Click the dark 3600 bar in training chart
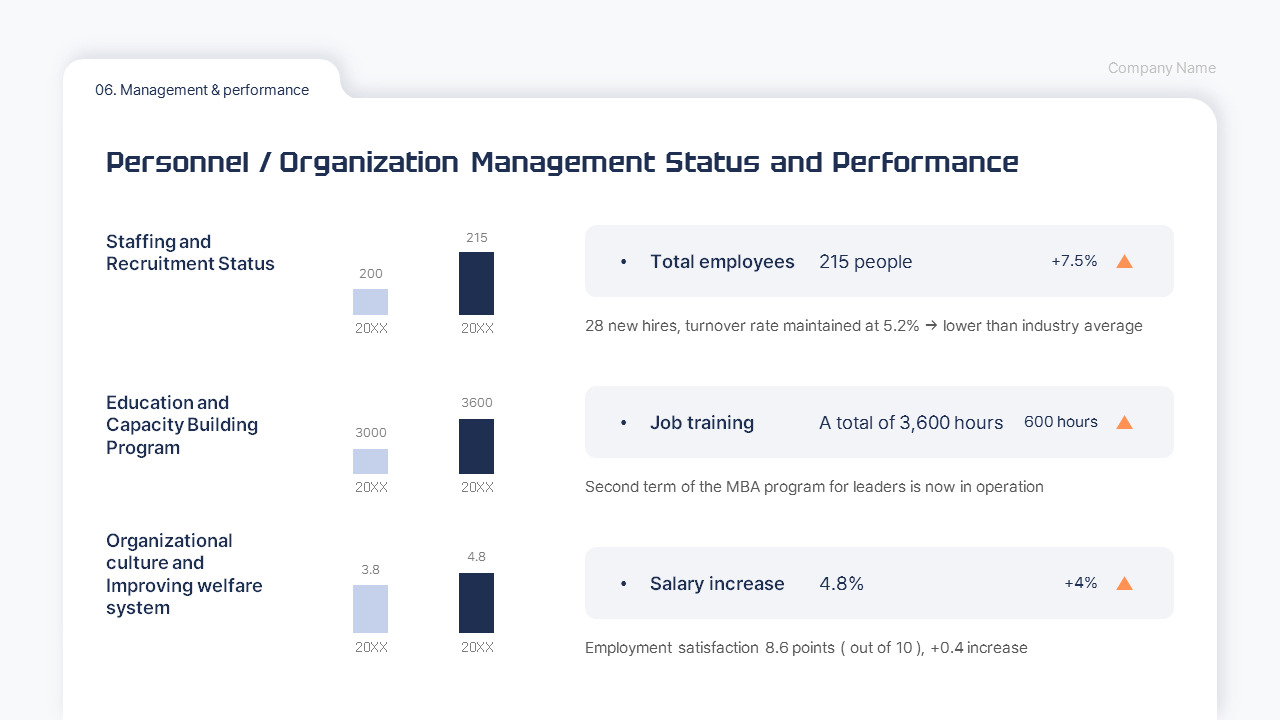The width and height of the screenshot is (1280, 720). tap(476, 447)
